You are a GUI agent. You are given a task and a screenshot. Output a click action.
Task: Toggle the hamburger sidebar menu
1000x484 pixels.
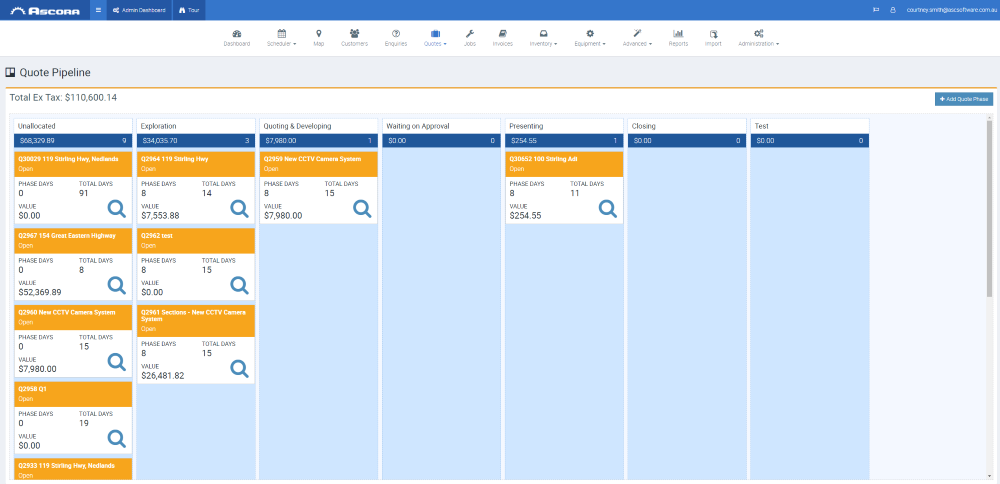click(98, 10)
